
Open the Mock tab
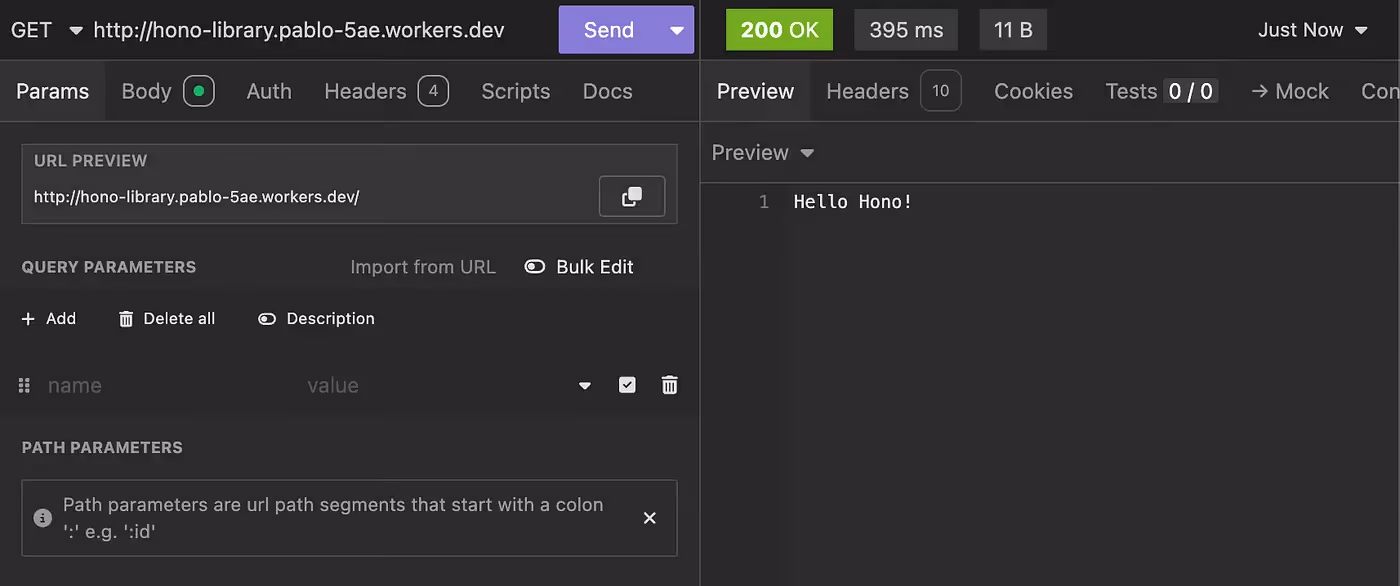pyautogui.click(x=1290, y=91)
